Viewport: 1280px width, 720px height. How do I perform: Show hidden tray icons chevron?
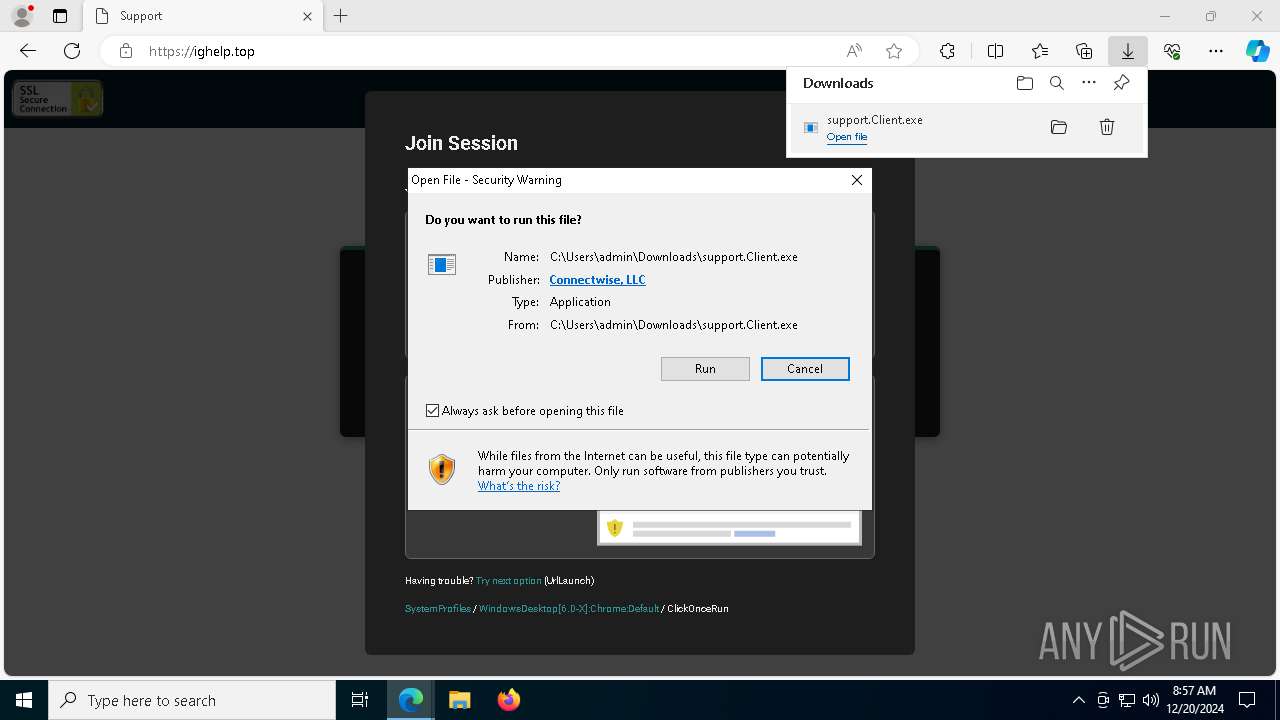(1079, 700)
